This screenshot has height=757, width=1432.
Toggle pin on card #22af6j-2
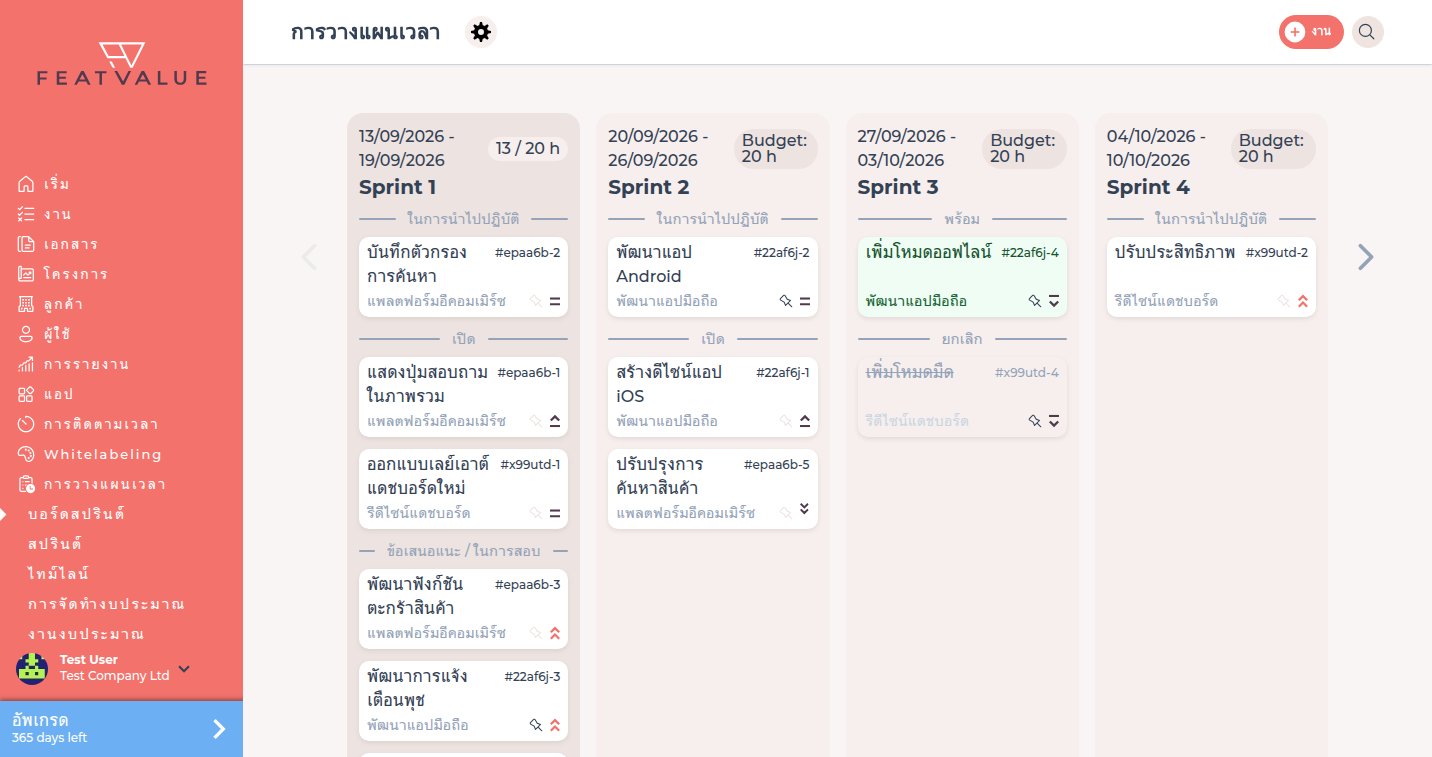click(785, 301)
